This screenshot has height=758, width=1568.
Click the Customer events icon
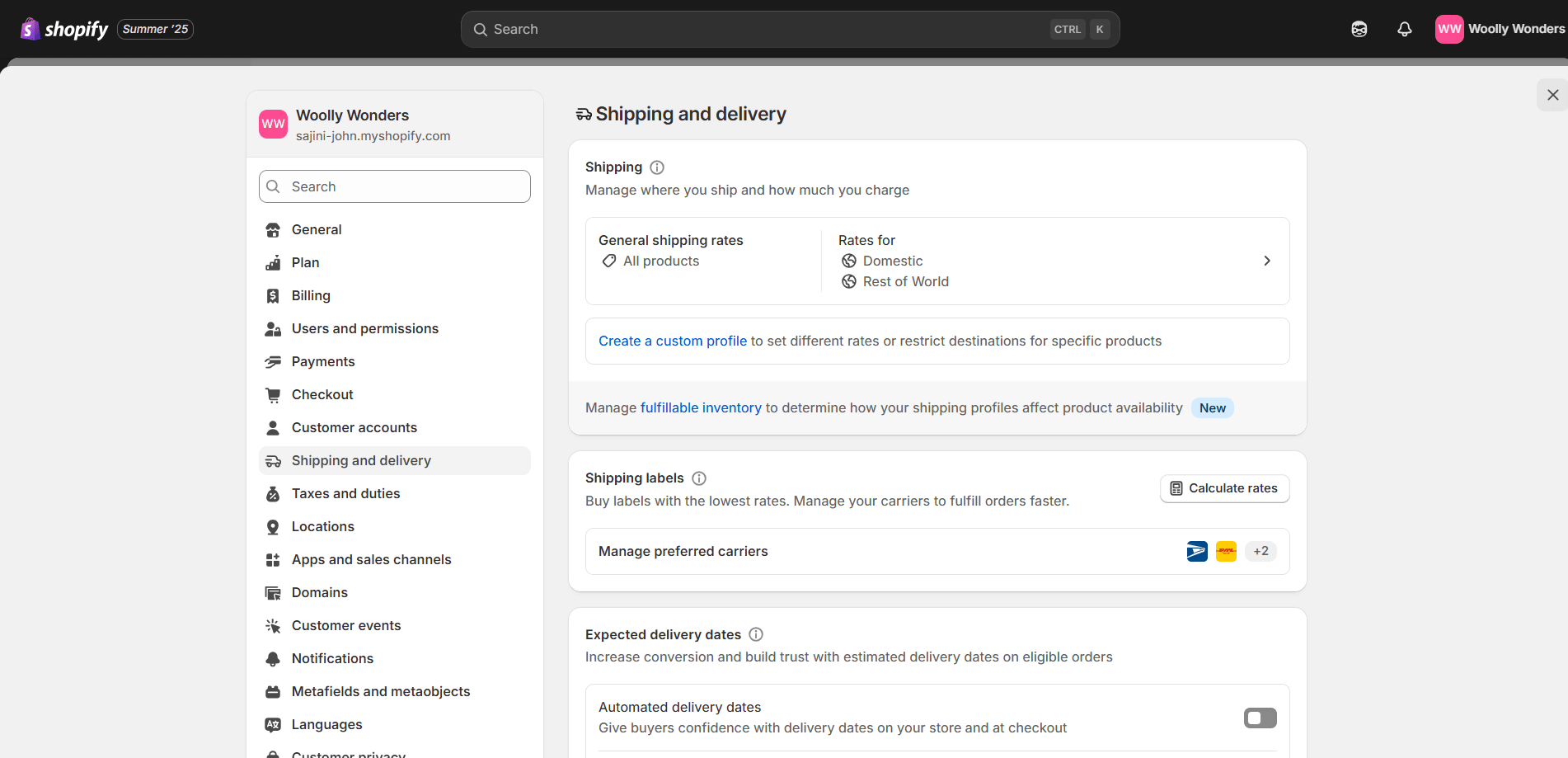click(x=273, y=626)
